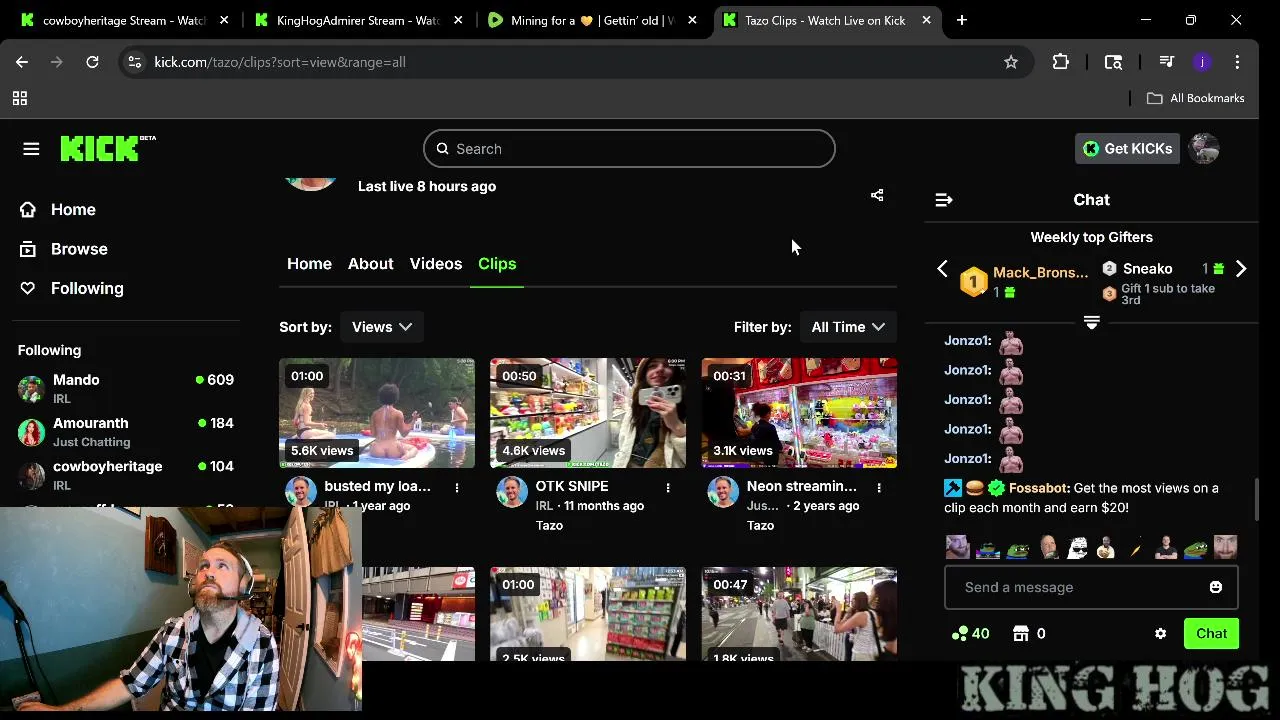
Task: Switch to Mining for a browser tab
Action: point(592,20)
